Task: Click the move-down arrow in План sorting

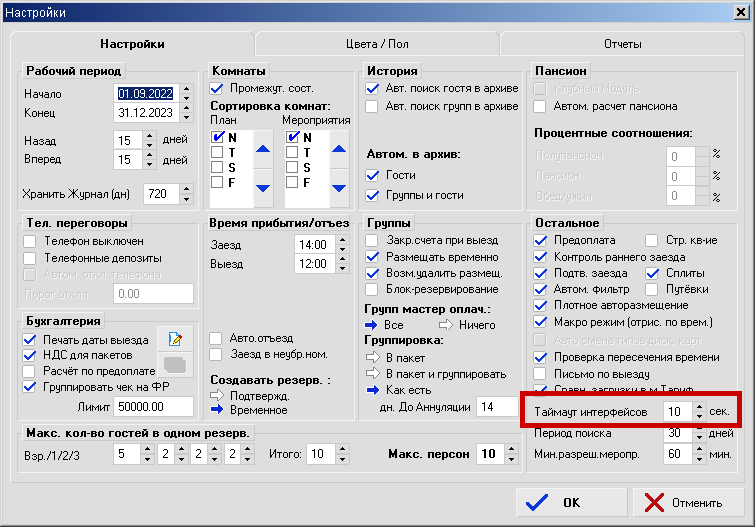Action: pos(262,186)
